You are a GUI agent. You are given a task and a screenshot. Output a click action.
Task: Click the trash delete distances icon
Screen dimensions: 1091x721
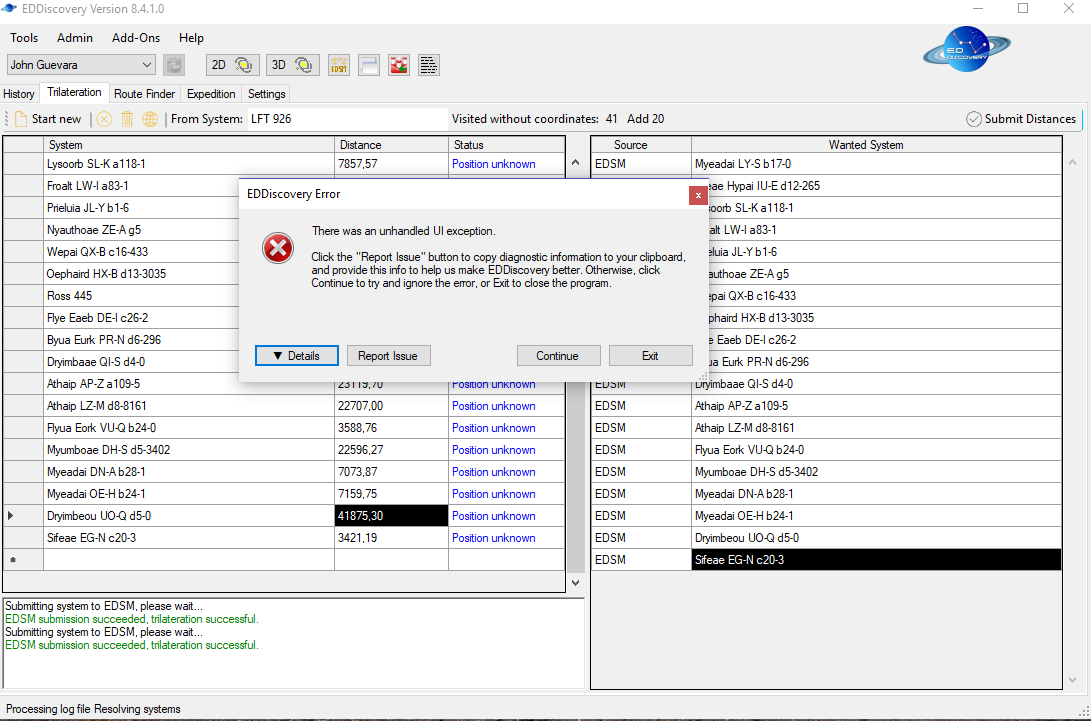[x=126, y=118]
